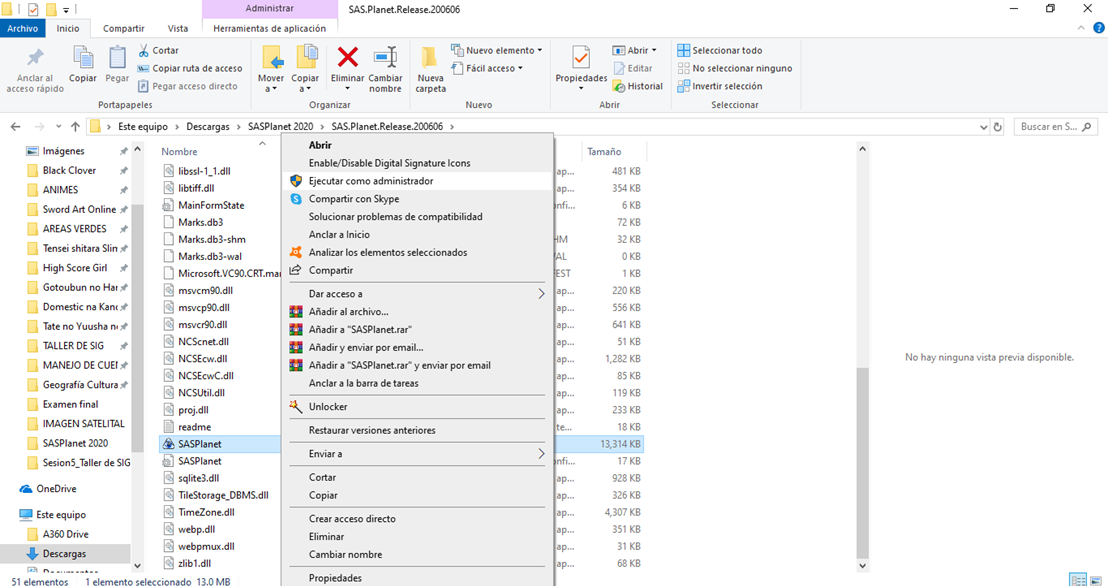
Task: Click Invertir selección
Action: click(x=719, y=86)
